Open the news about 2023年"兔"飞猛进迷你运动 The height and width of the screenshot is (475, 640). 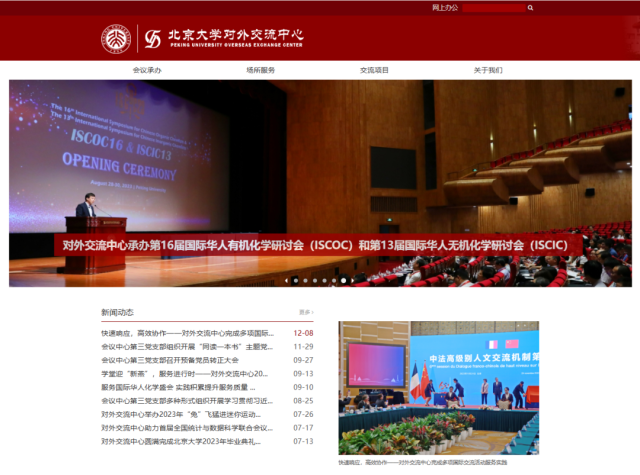pos(181,414)
